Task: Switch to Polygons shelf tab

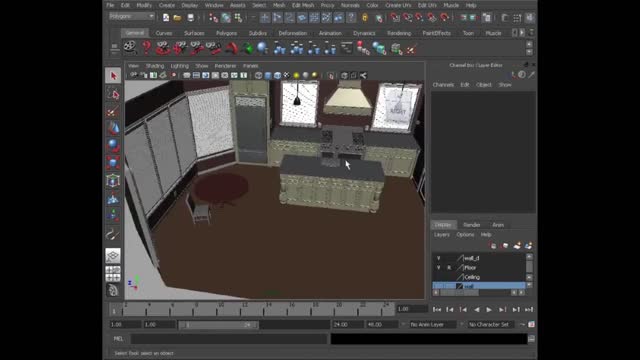Action: [227, 33]
